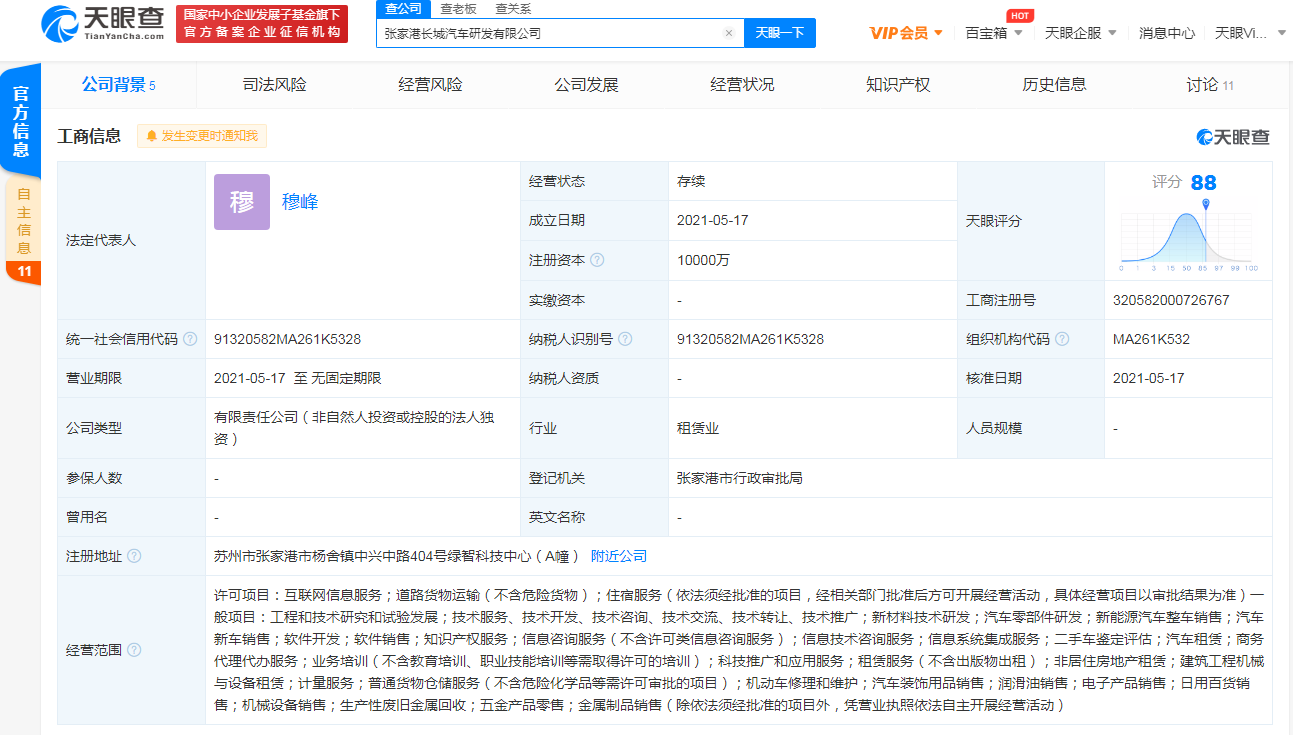Expand the VIP会员 dropdown

point(906,33)
